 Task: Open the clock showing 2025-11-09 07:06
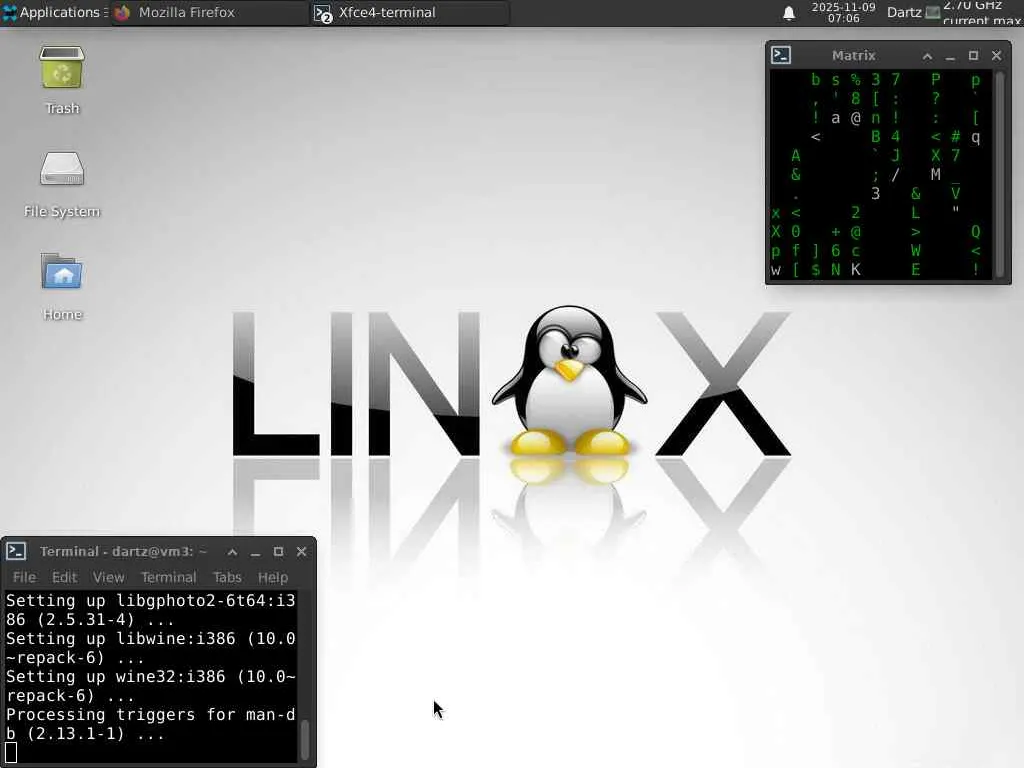click(843, 12)
